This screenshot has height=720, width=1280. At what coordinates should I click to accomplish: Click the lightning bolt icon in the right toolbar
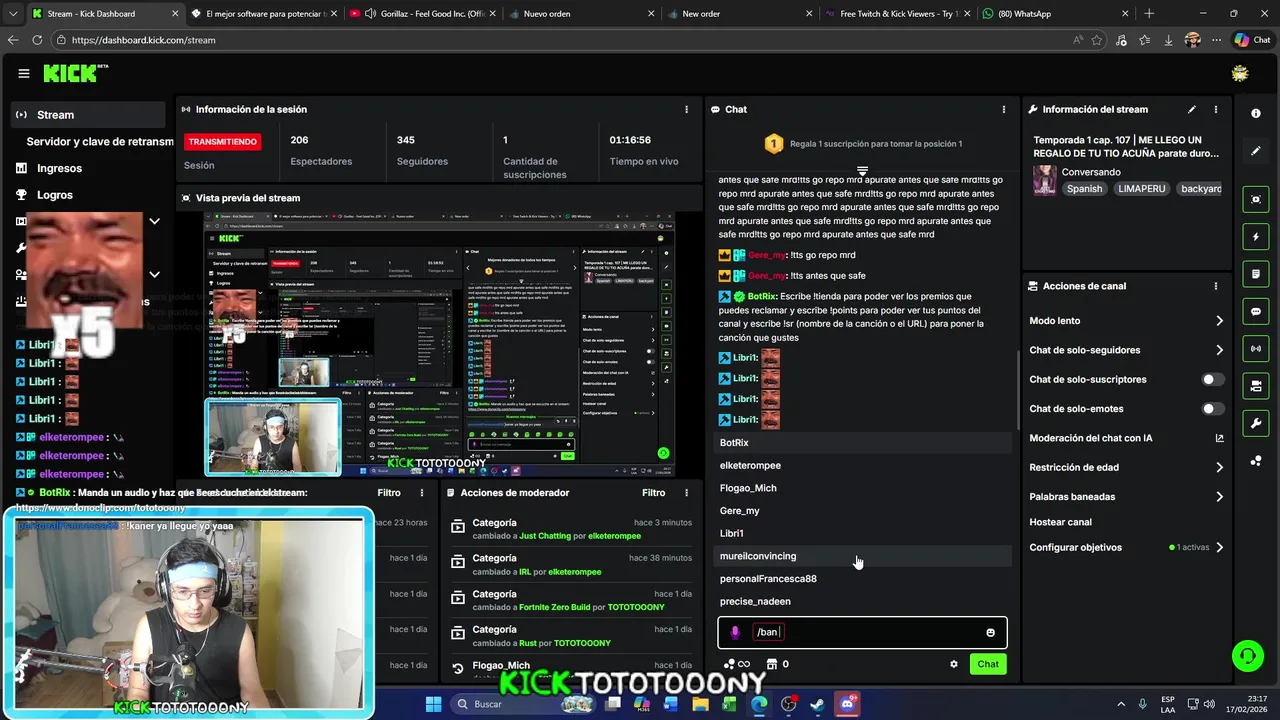pos(1256,237)
